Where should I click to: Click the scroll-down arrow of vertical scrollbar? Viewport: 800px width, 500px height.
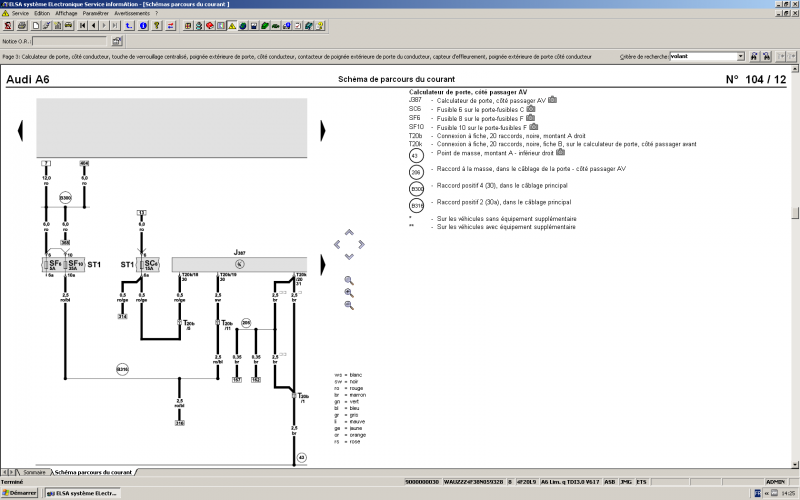pos(795,464)
